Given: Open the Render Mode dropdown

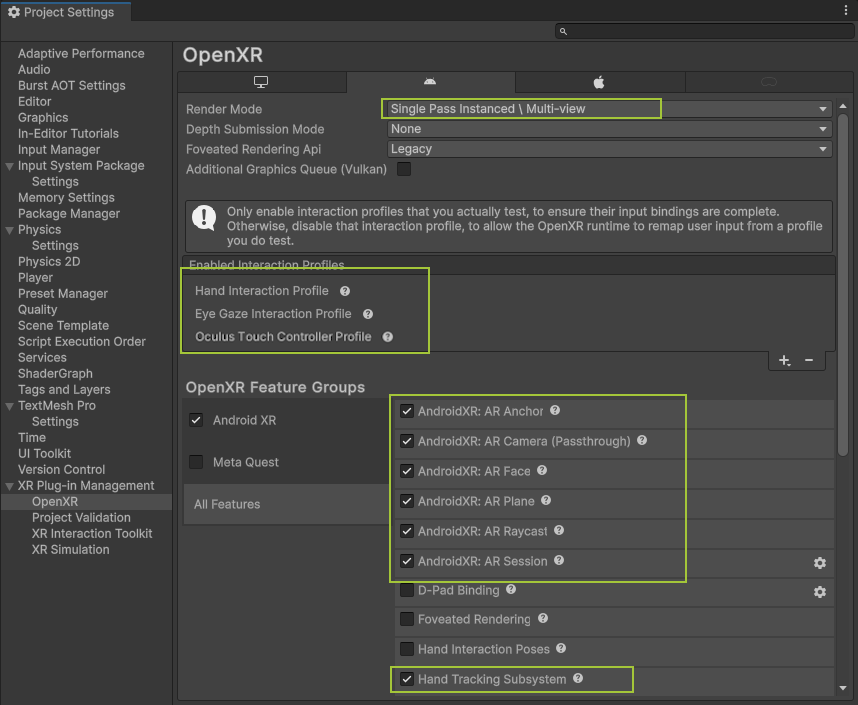Looking at the screenshot, I should 608,109.
